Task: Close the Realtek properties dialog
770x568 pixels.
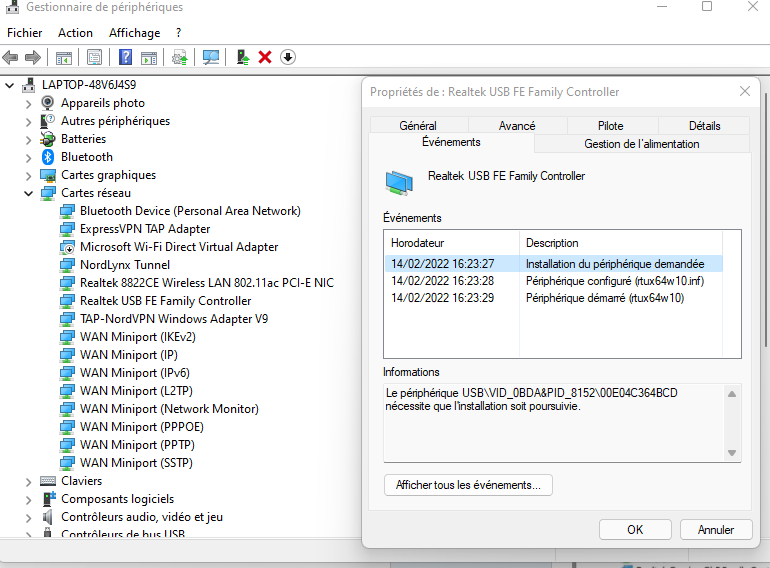Action: [745, 91]
